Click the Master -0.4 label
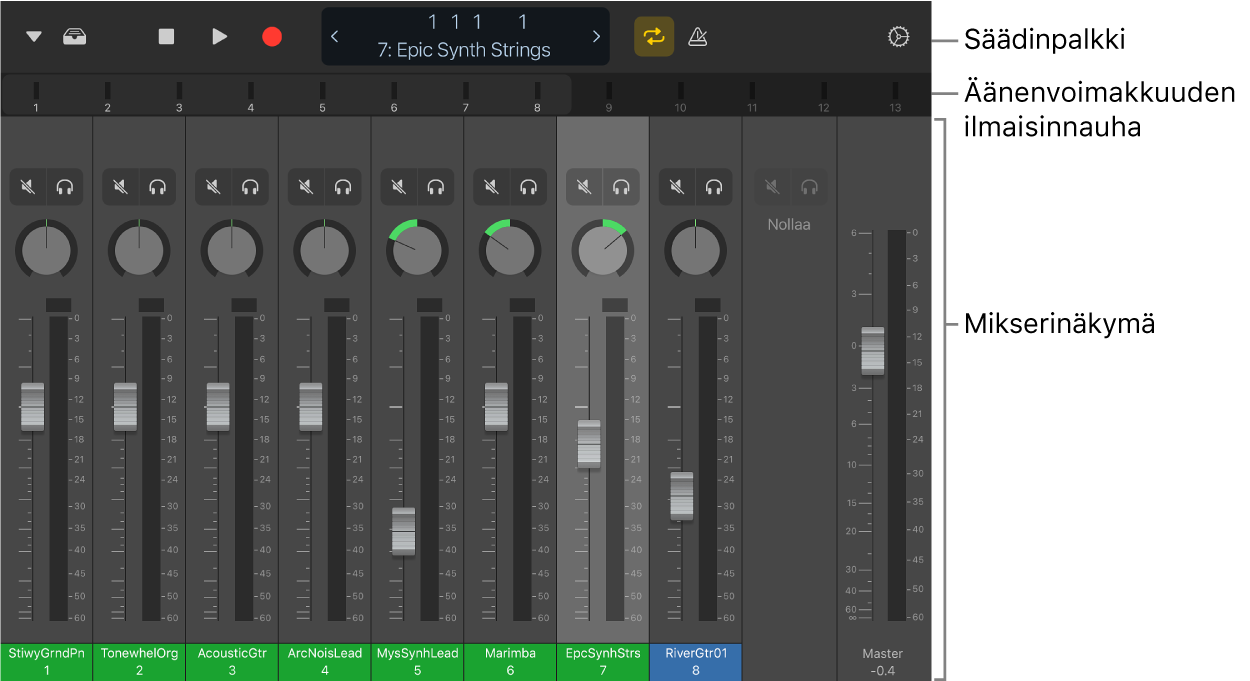This screenshot has width=1250, height=681. click(884, 662)
